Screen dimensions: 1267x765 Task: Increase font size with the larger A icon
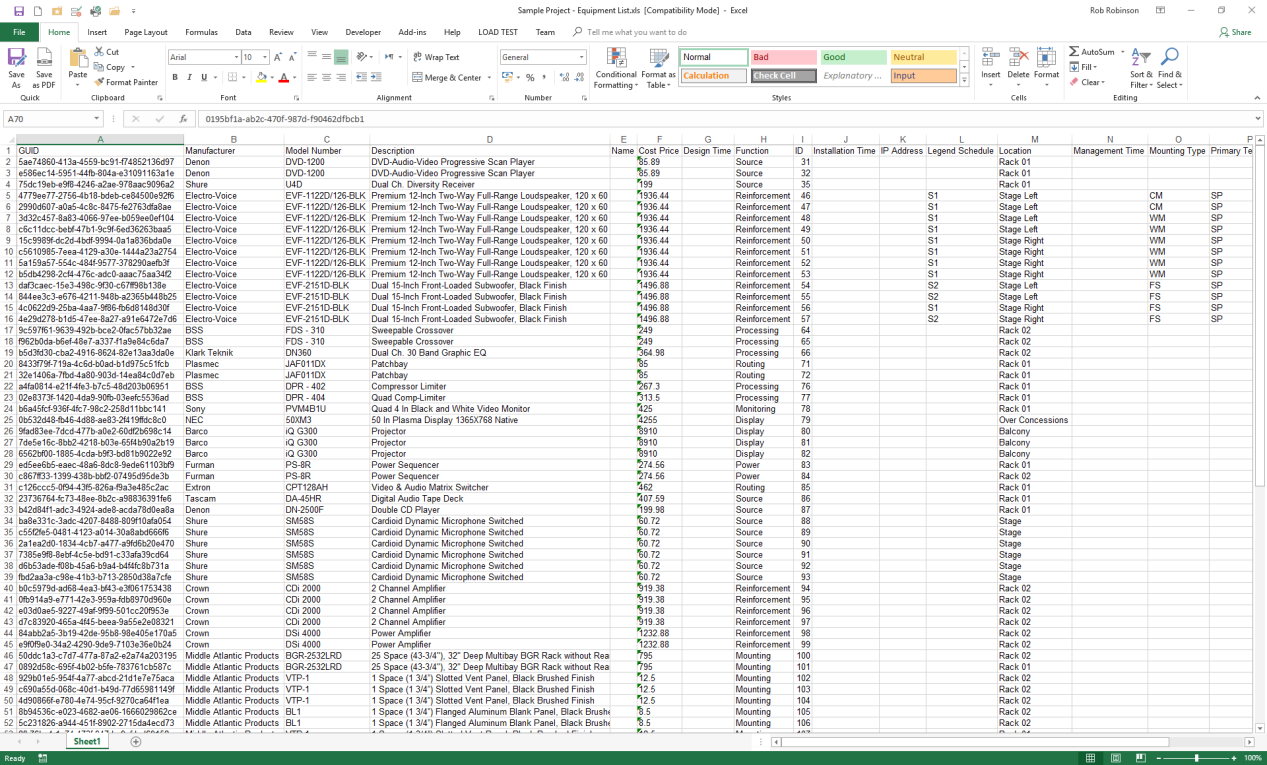click(x=278, y=57)
